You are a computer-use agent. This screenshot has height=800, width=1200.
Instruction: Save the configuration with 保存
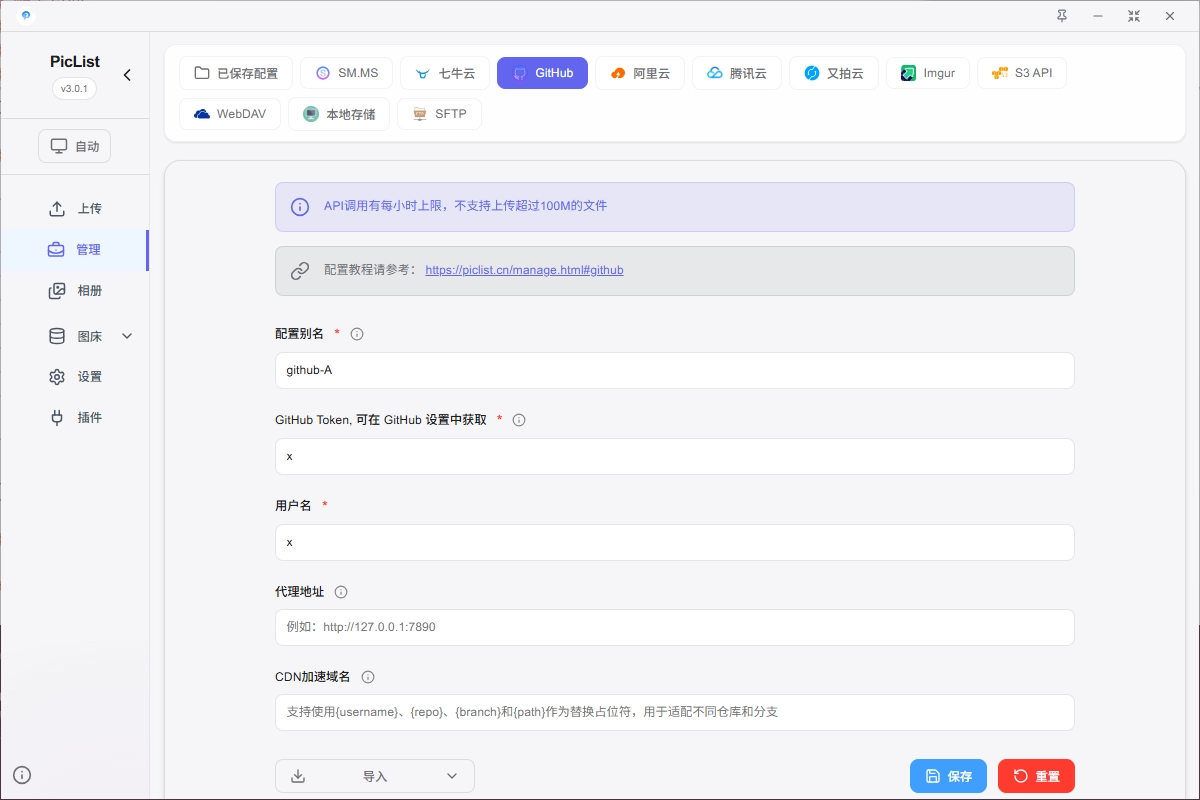click(948, 776)
